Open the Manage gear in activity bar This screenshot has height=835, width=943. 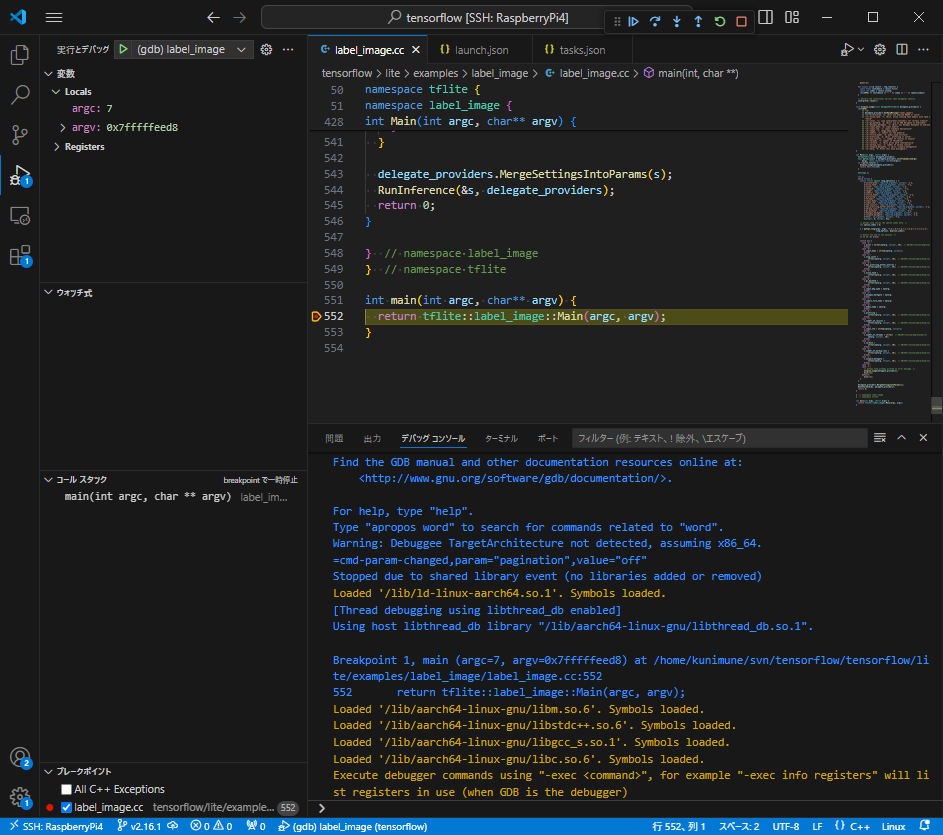click(x=20, y=797)
